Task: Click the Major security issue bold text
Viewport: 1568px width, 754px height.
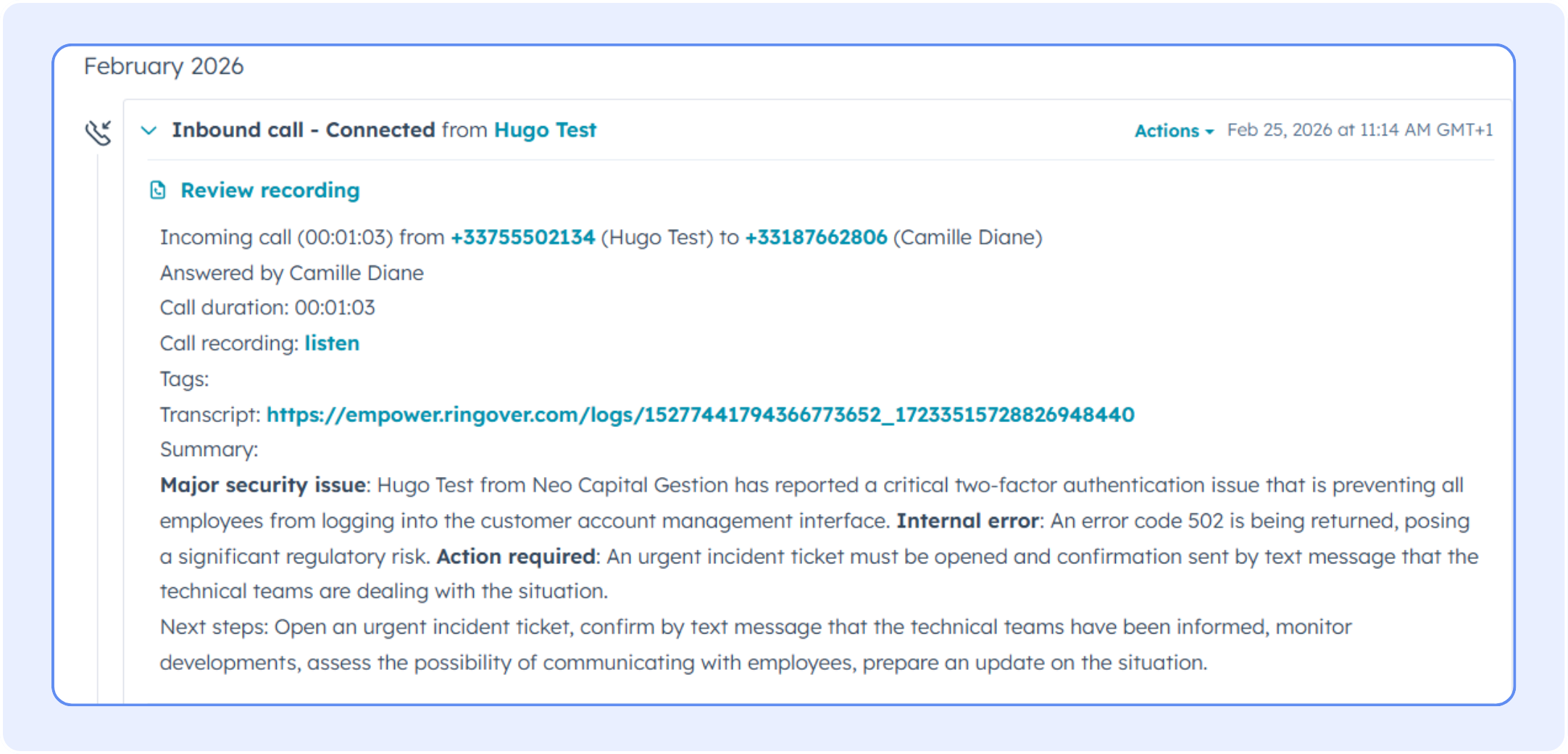Action: point(262,485)
